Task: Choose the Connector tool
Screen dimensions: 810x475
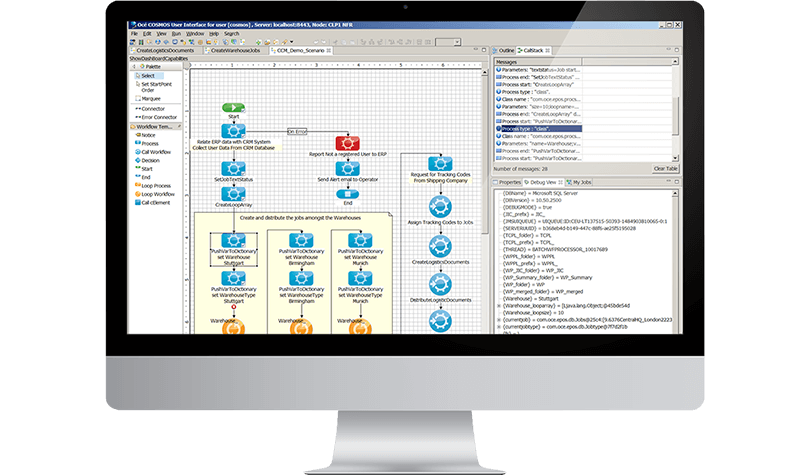Action: pyautogui.click(x=152, y=108)
